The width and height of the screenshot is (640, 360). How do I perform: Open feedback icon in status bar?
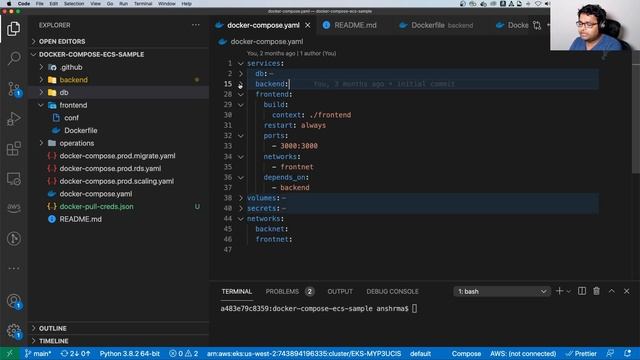coord(610,353)
